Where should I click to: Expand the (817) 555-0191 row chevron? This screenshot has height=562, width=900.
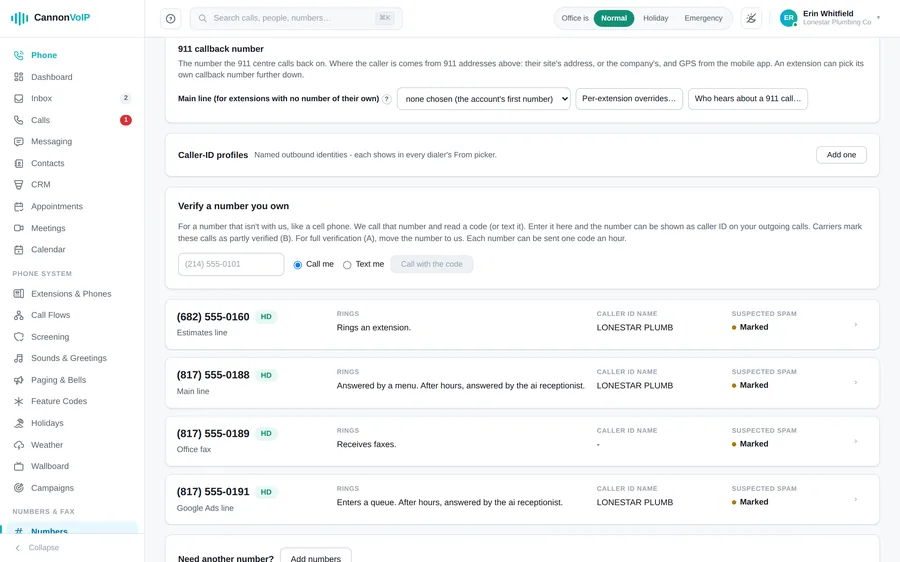point(855,499)
